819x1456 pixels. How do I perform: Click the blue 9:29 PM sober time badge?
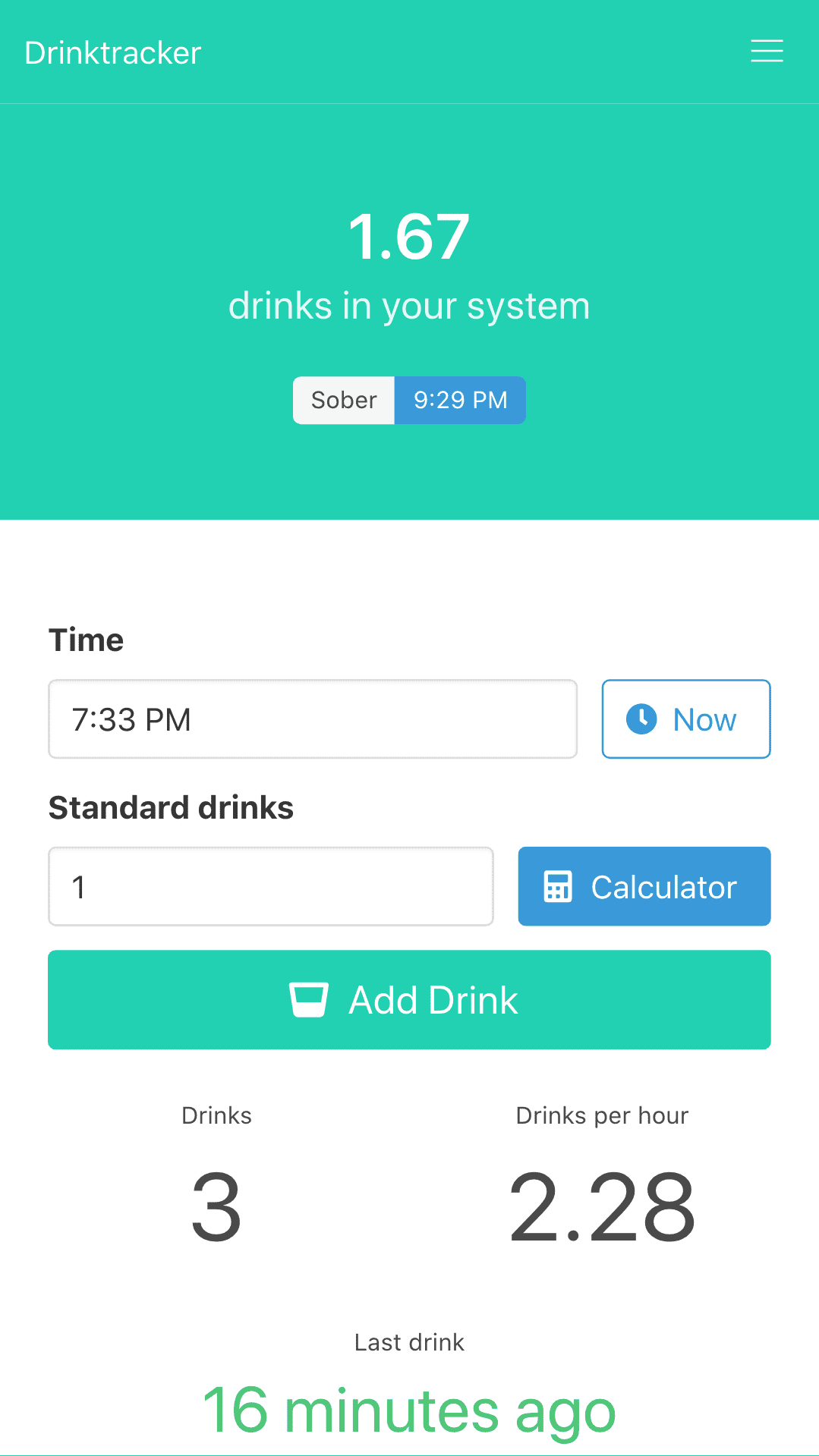pyautogui.click(x=459, y=400)
